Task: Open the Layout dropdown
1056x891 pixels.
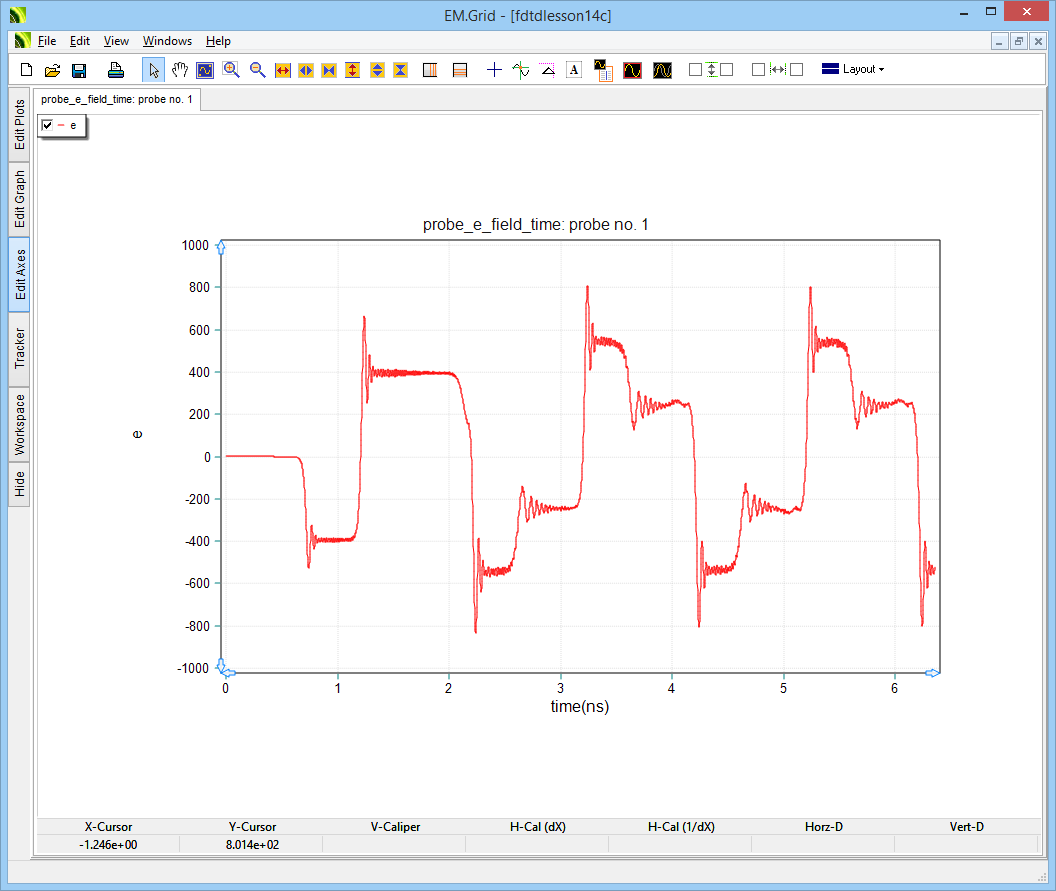Action: [853, 70]
